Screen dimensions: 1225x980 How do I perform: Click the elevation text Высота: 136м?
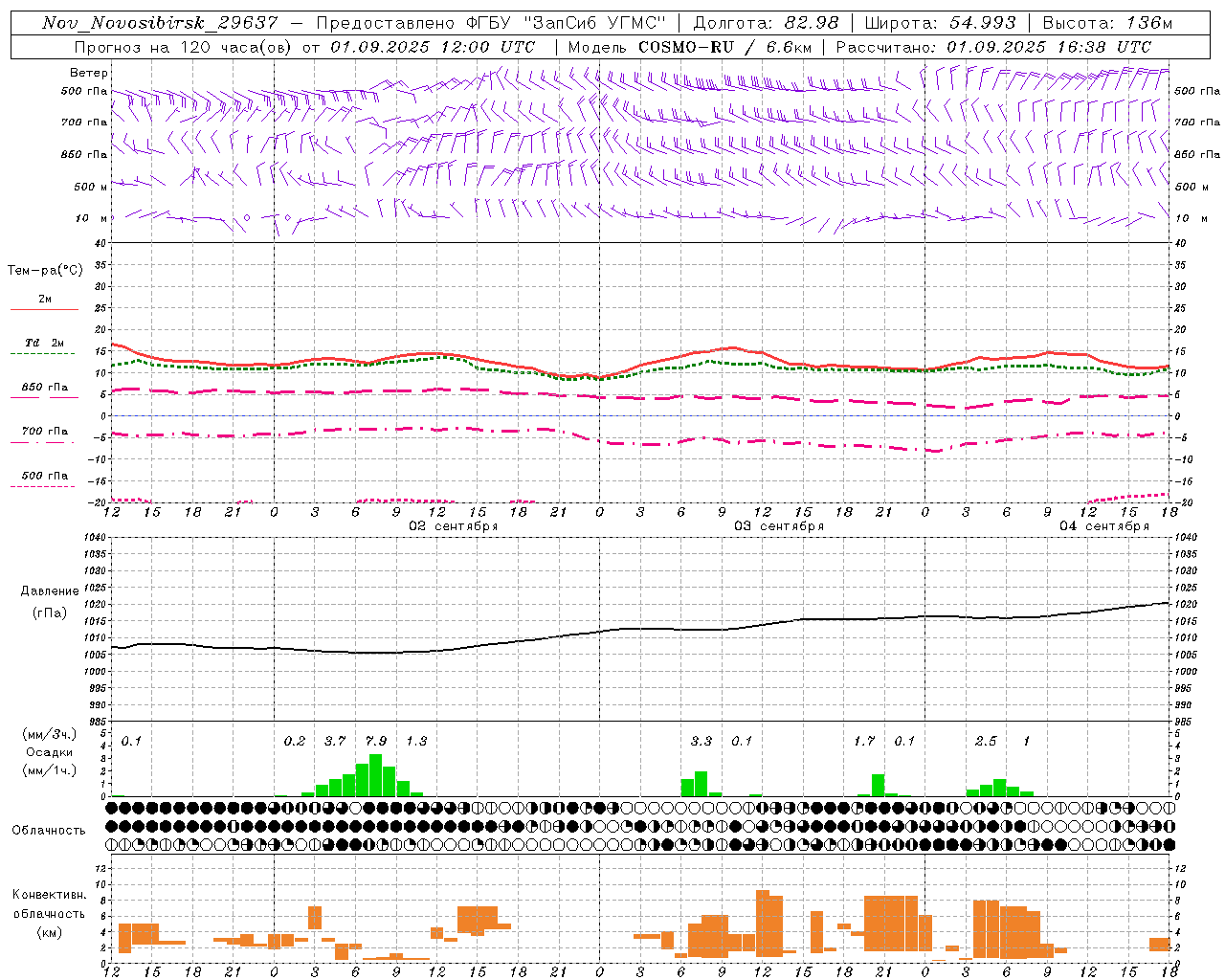click(1106, 23)
